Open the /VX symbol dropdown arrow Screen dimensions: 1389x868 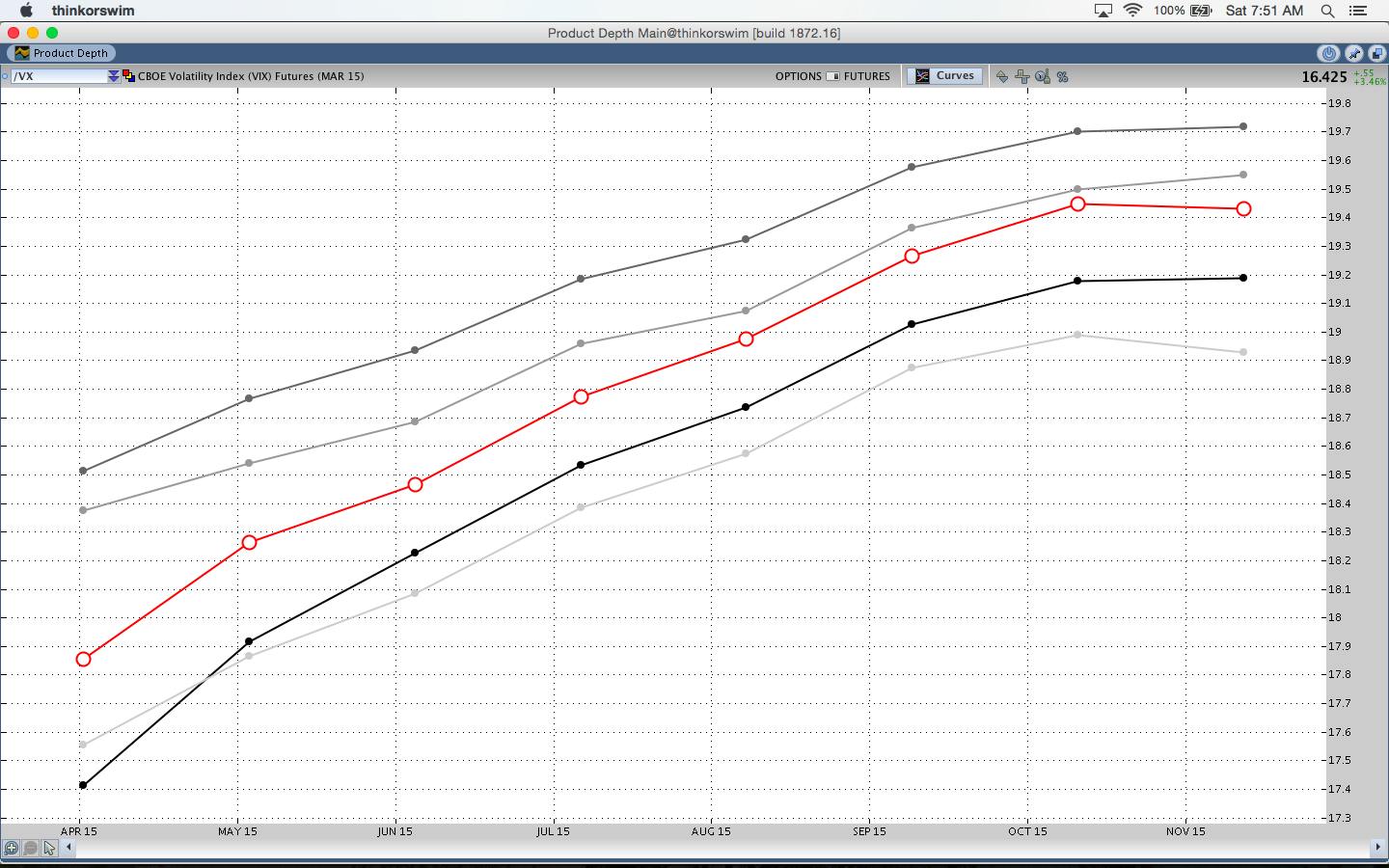pyautogui.click(x=114, y=76)
